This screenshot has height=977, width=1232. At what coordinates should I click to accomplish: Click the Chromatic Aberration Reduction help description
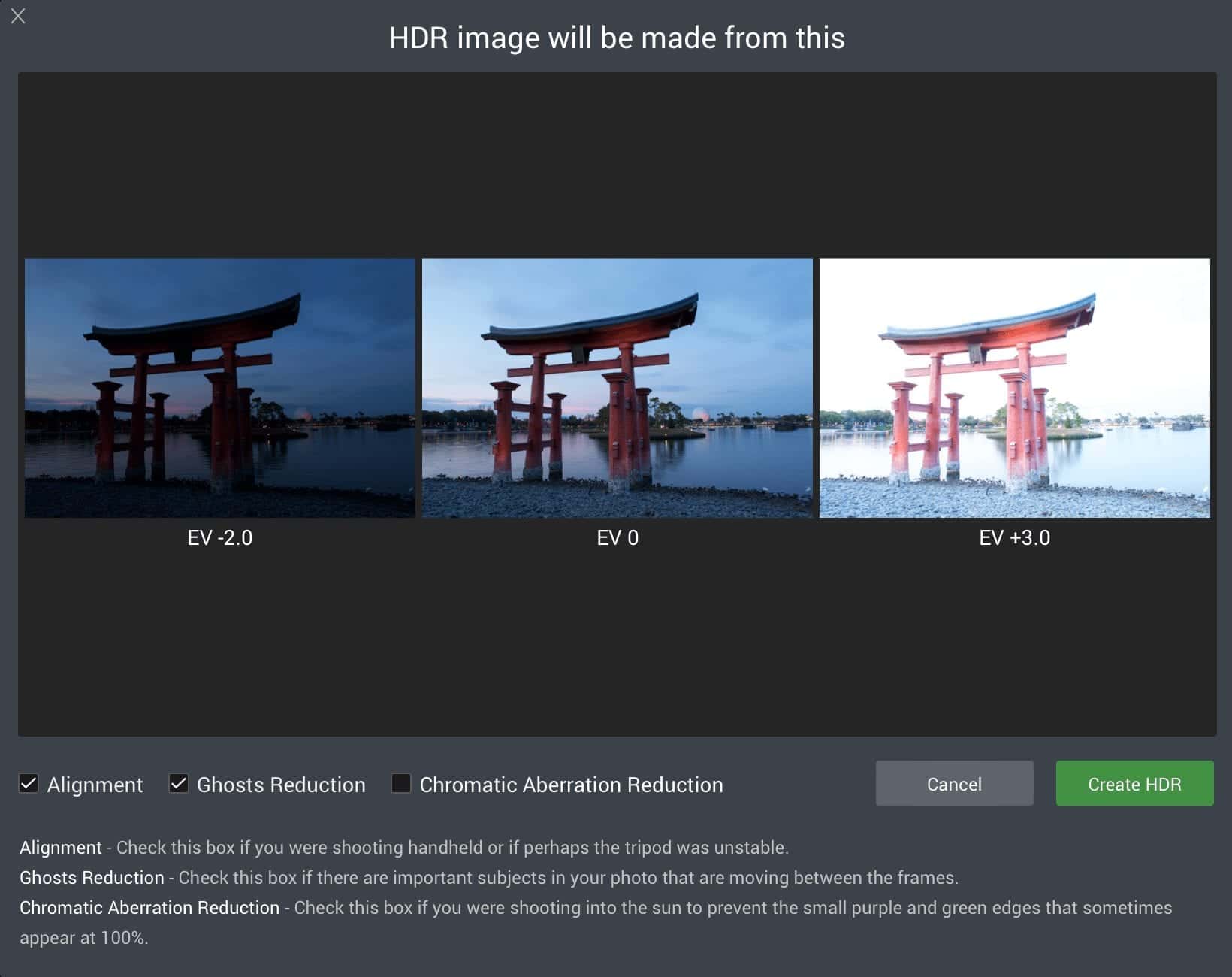coord(596,923)
